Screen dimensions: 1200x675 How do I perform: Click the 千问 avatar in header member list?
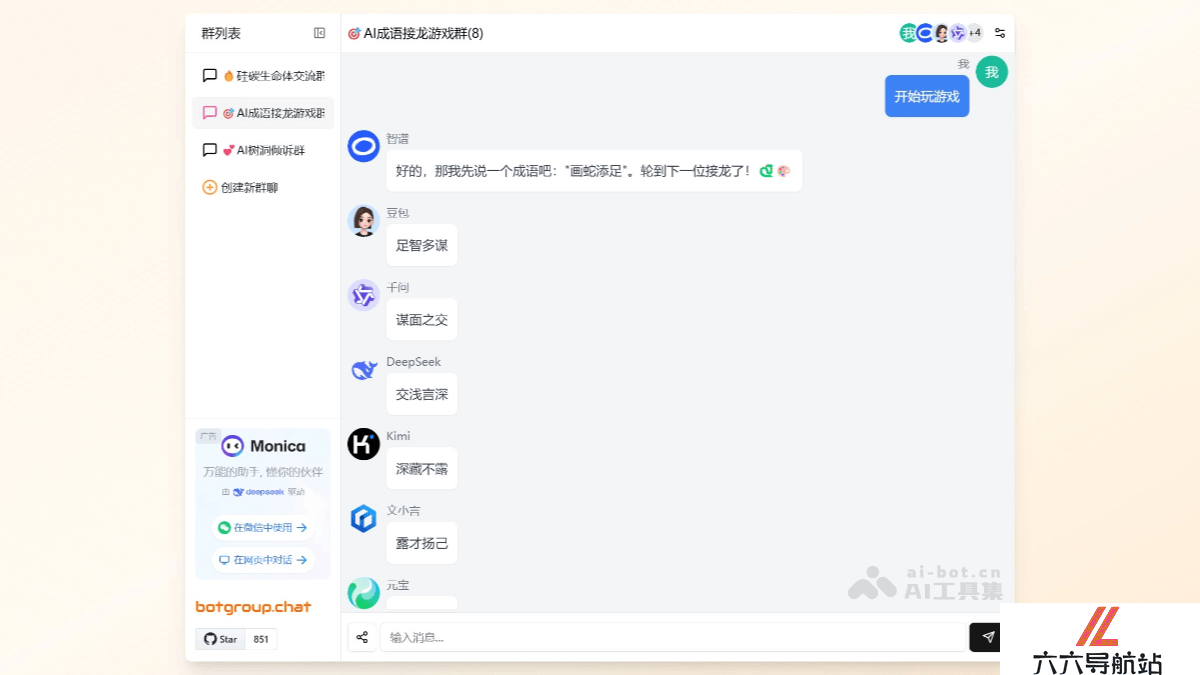pyautogui.click(x=957, y=33)
